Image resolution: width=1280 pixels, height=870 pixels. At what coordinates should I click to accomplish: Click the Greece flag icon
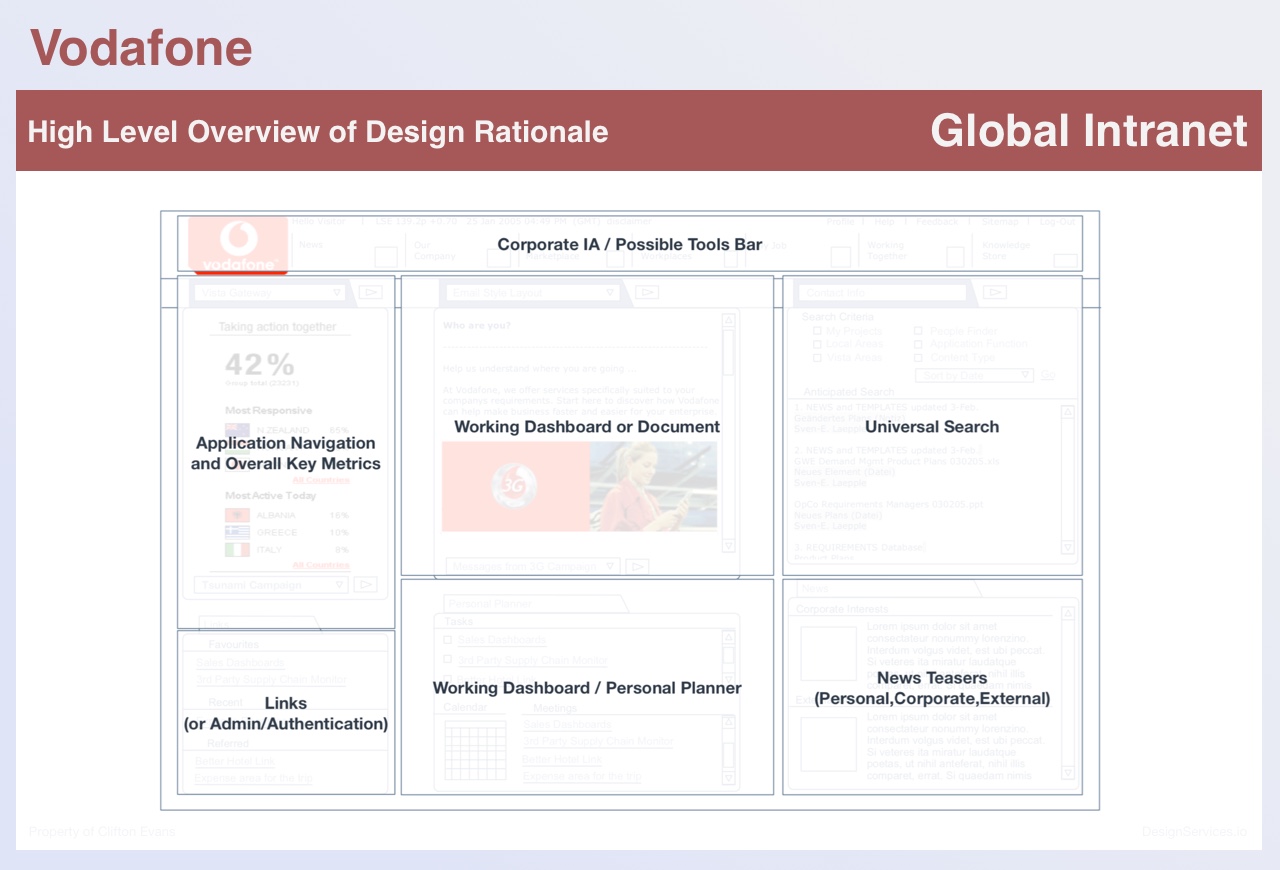(237, 532)
